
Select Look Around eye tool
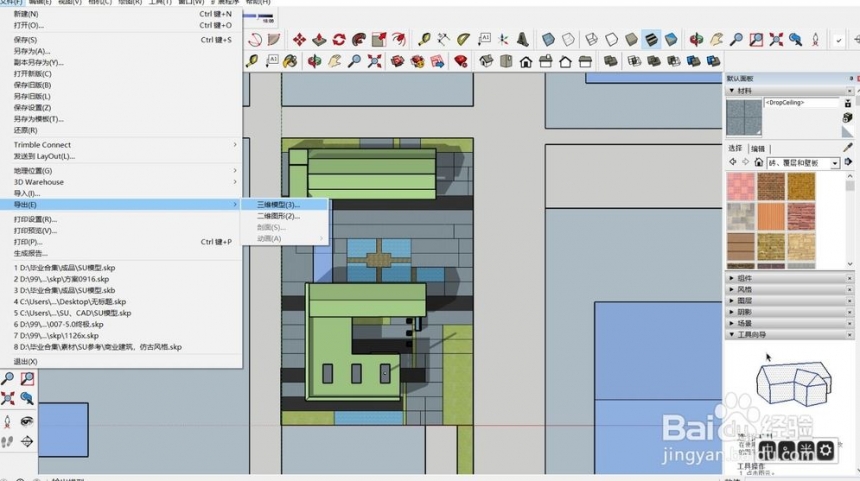coord(27,421)
